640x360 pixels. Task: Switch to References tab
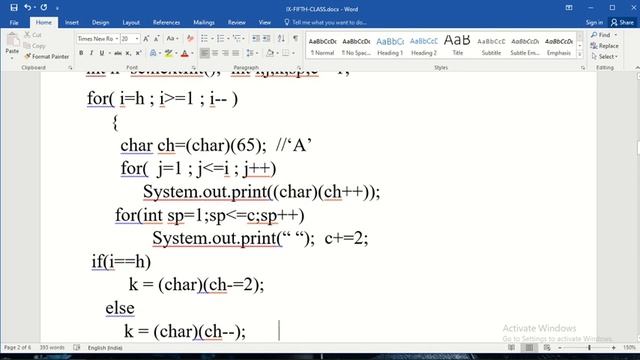tap(167, 22)
